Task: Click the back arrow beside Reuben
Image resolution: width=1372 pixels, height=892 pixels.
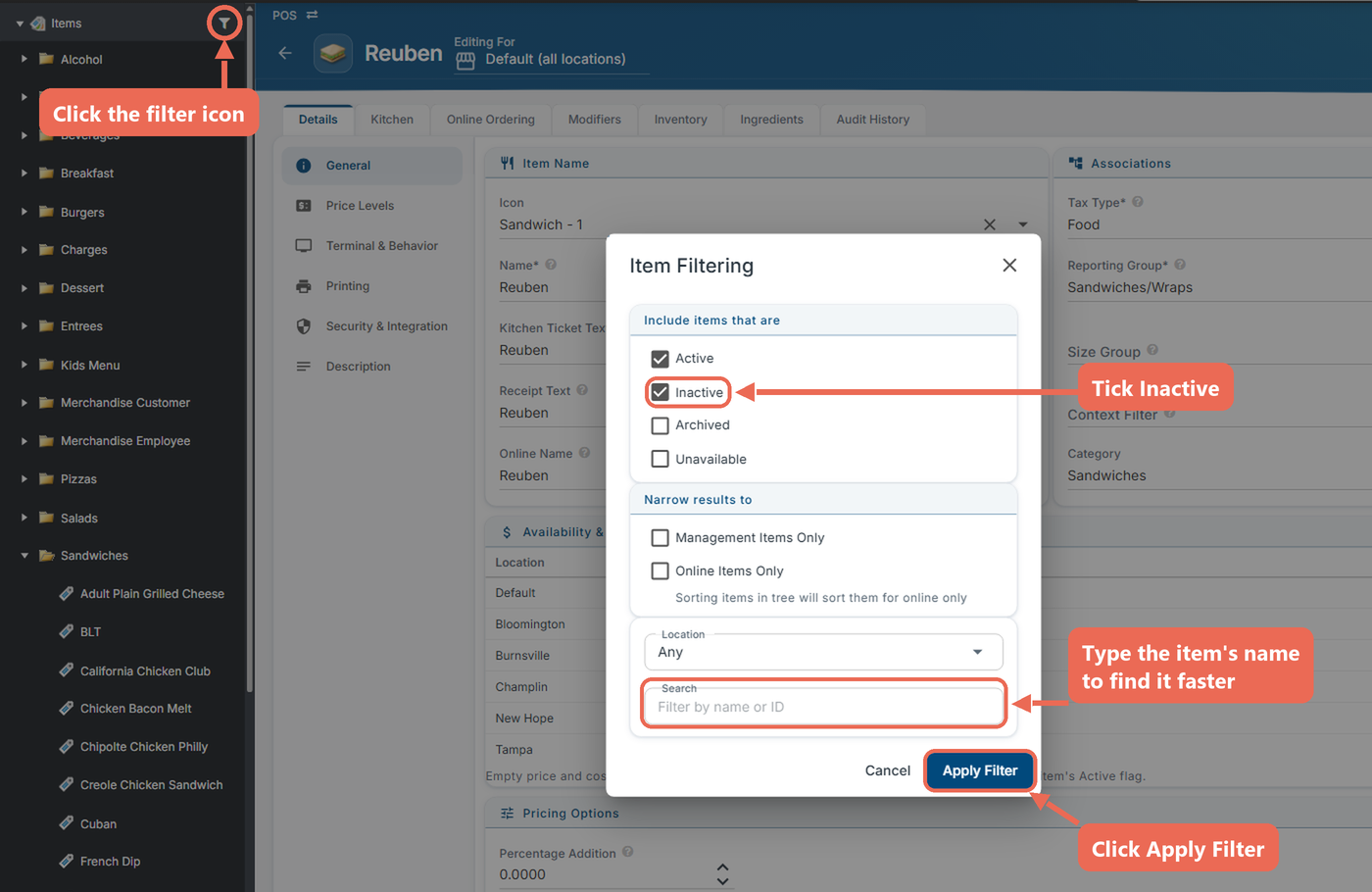Action: [285, 53]
